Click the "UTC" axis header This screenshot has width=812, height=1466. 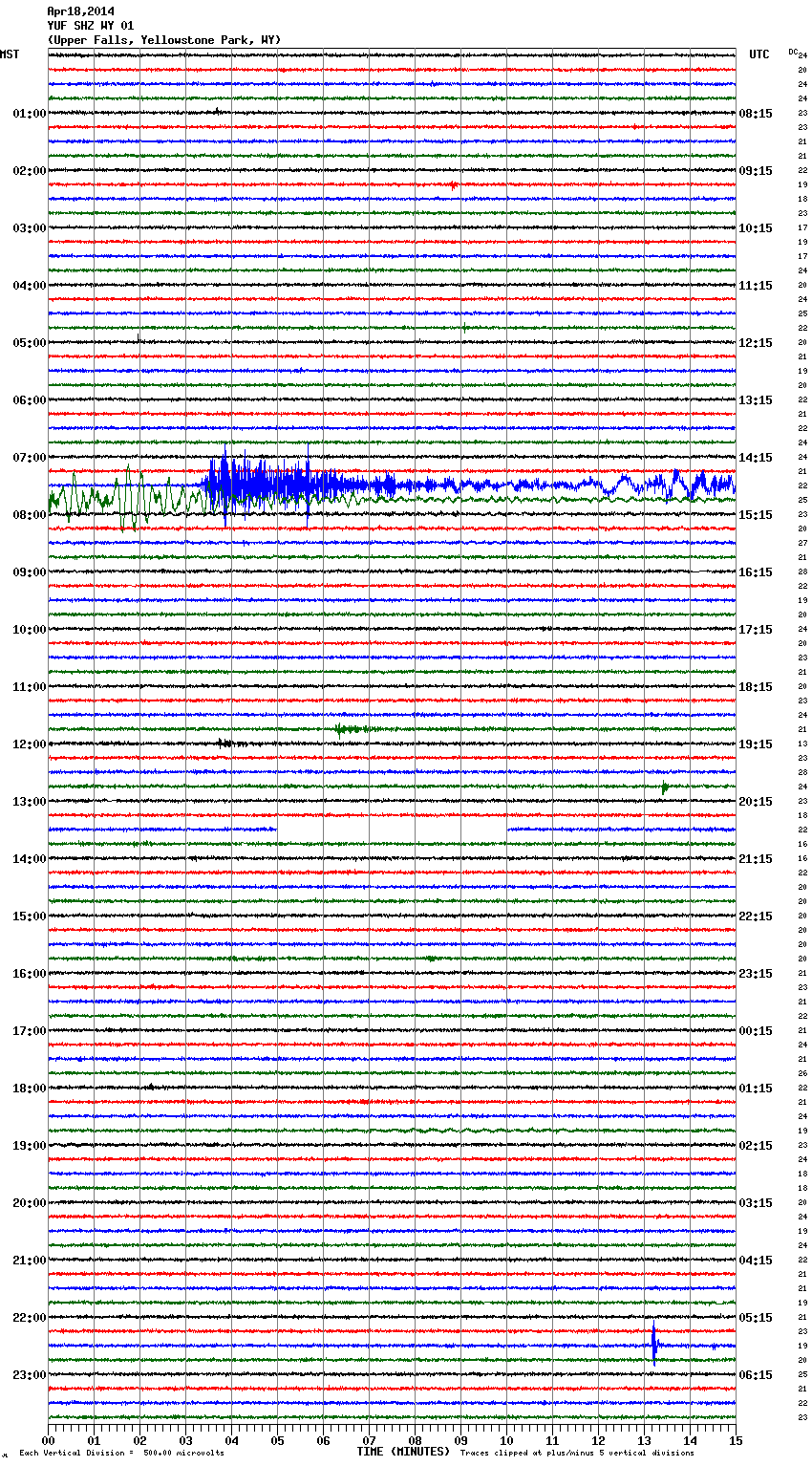(759, 54)
